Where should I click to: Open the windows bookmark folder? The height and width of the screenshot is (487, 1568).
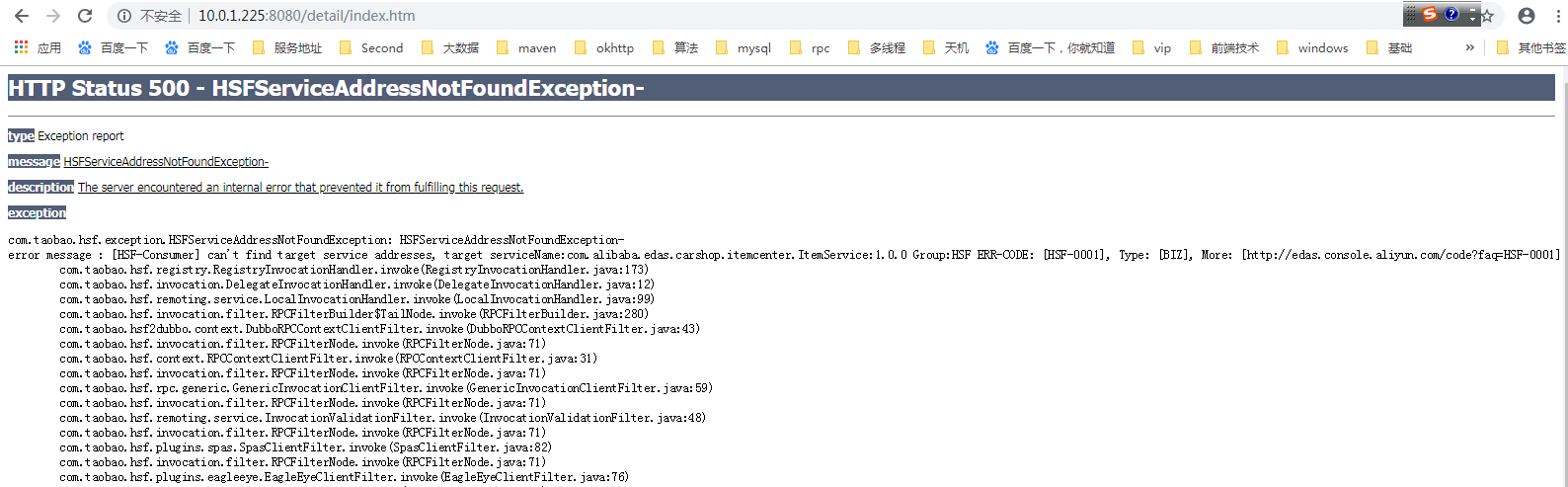point(1312,47)
